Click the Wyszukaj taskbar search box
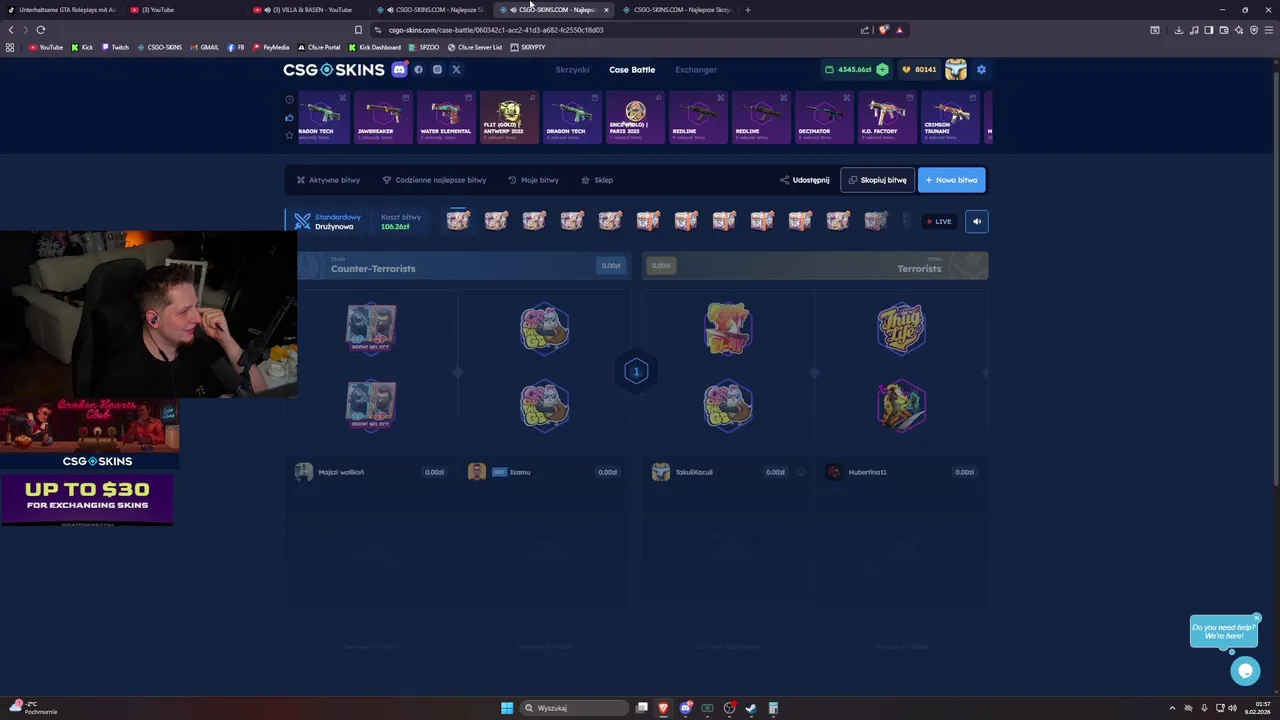Screen dimensions: 1280x720 [x=575, y=708]
